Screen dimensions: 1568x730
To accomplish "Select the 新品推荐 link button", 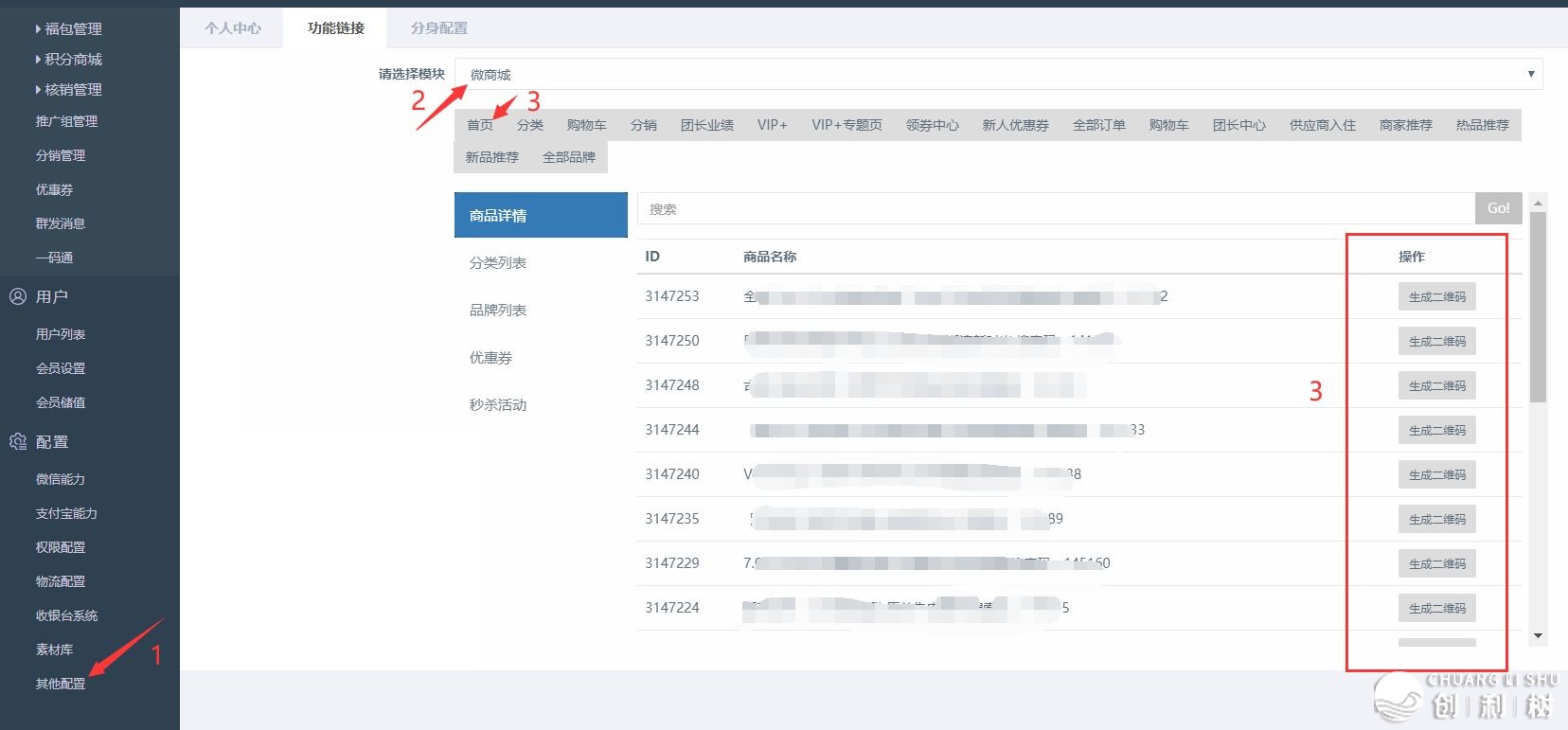I will pyautogui.click(x=492, y=157).
